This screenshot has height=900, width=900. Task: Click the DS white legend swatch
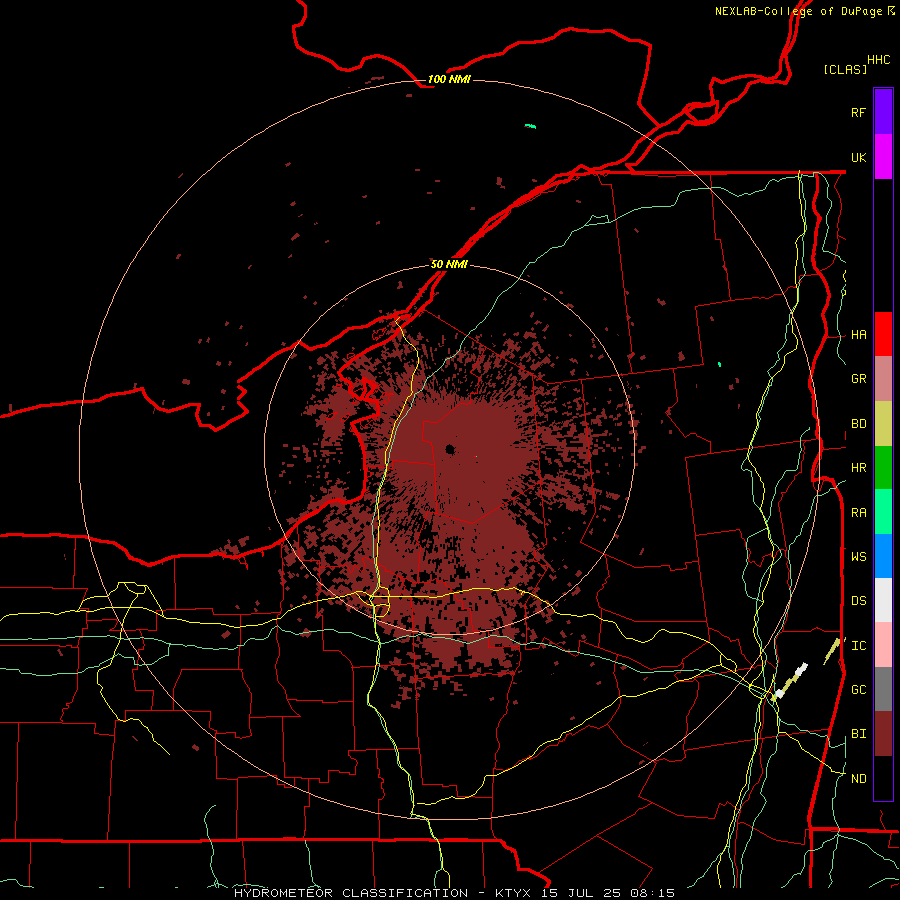[883, 600]
